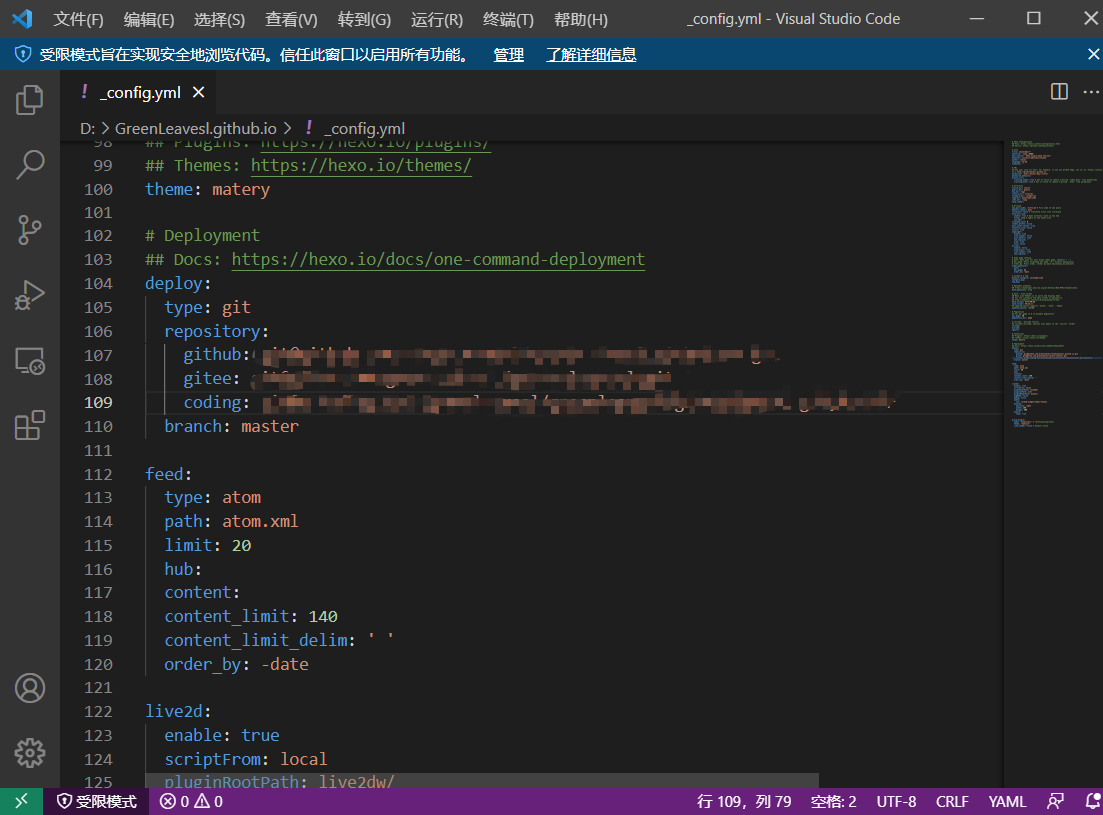This screenshot has height=815, width=1103.
Task: Click the 了解详细信息 link
Action: tap(591, 55)
